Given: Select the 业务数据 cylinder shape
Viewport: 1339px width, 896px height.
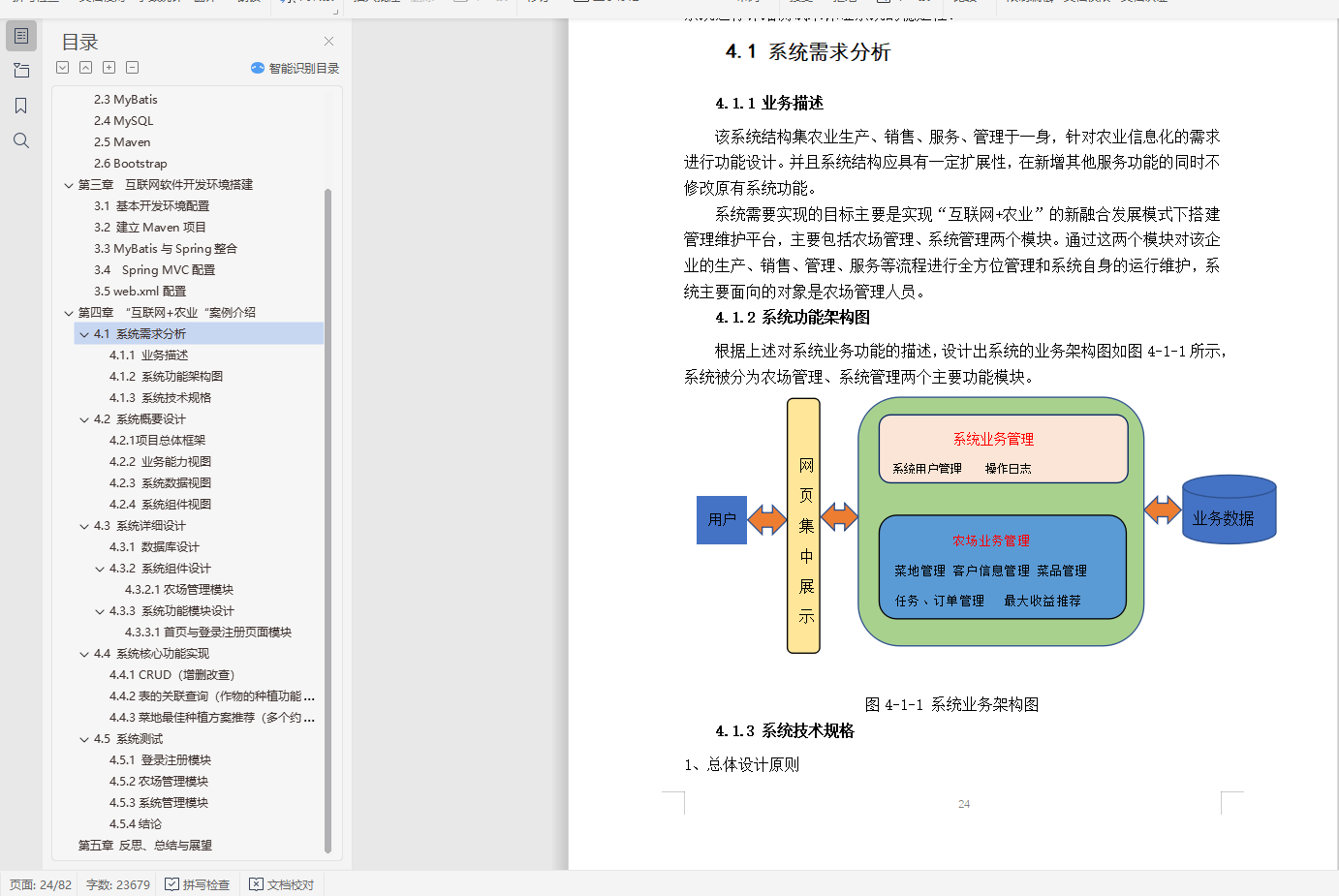Looking at the screenshot, I should coord(1230,510).
